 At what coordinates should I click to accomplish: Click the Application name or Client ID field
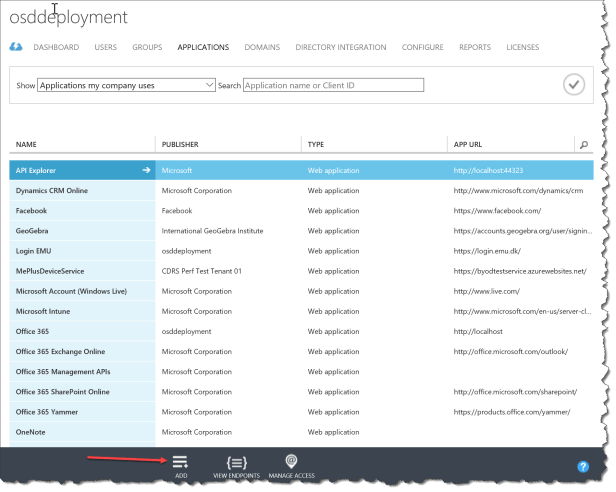[x=333, y=86]
